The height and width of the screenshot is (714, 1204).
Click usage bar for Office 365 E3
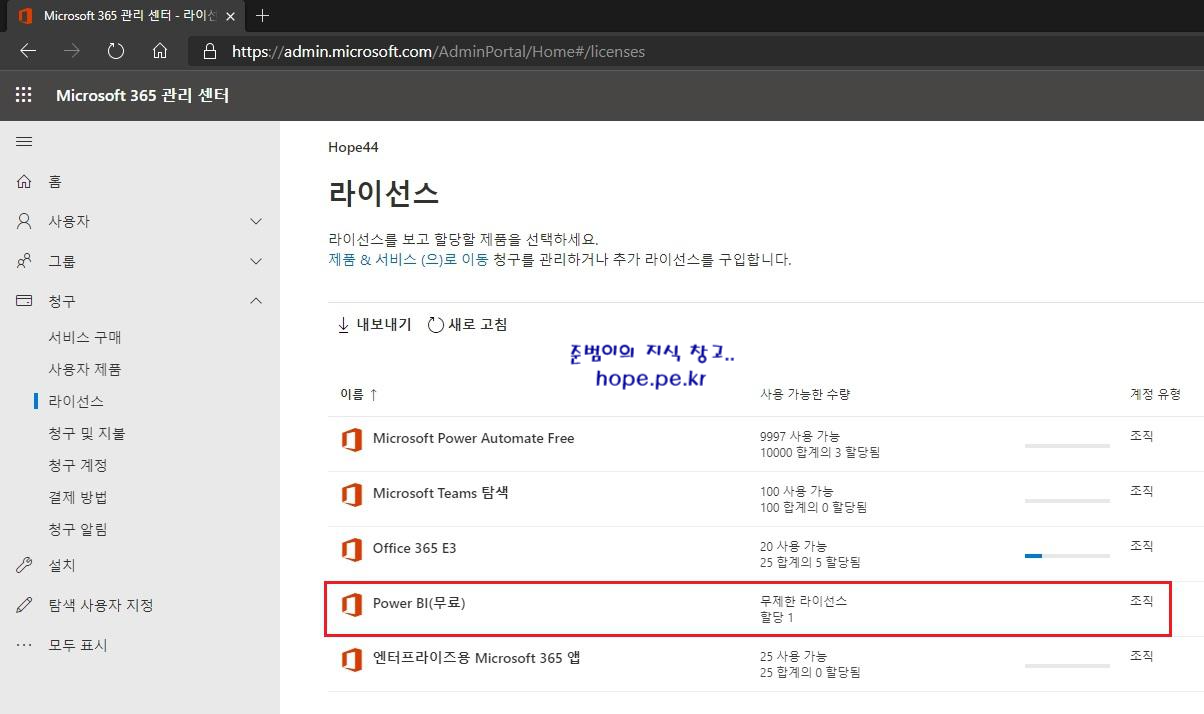coord(1067,555)
